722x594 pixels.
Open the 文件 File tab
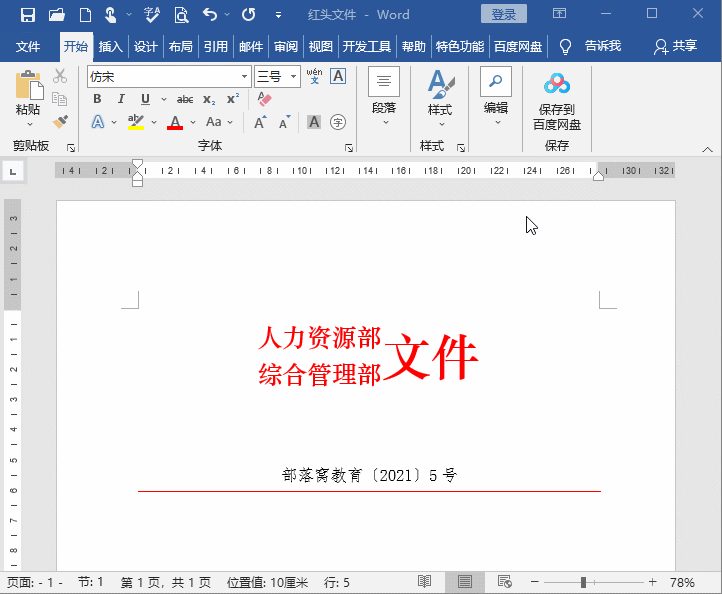(x=28, y=47)
